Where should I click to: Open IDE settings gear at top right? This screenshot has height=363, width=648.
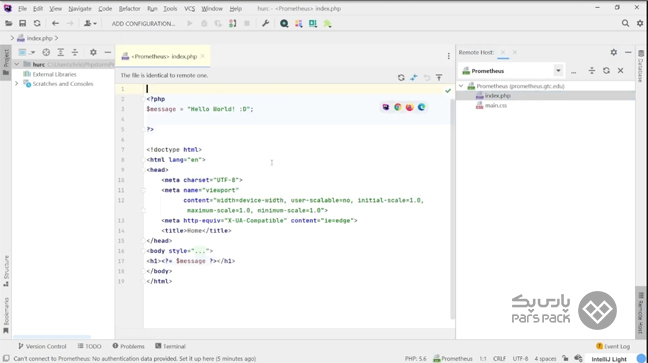point(640,24)
